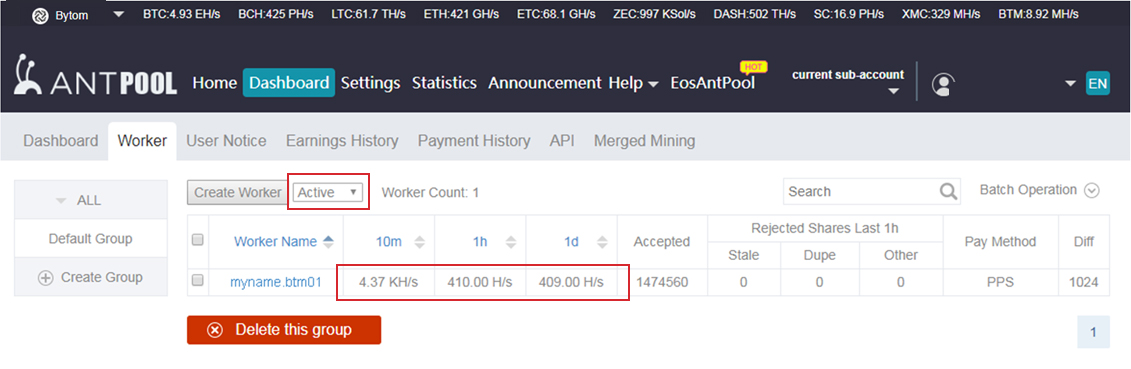Open the Statistics menu
Viewport: 1131px width, 369px height.
(x=444, y=83)
